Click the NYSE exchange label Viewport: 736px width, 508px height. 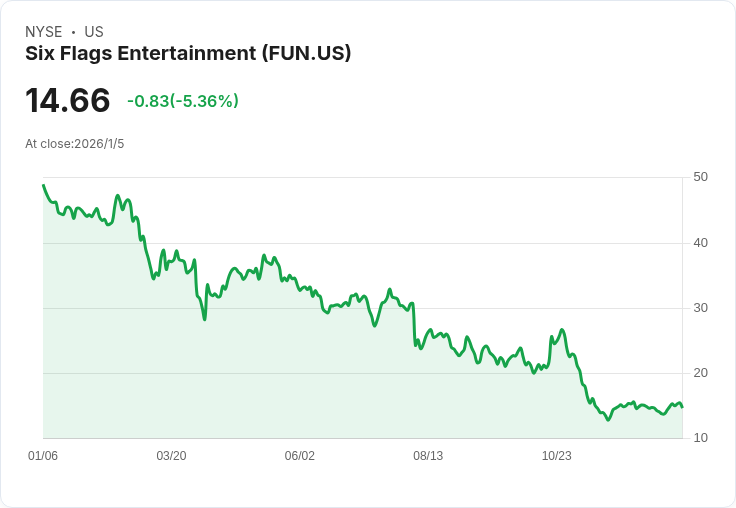click(x=44, y=32)
